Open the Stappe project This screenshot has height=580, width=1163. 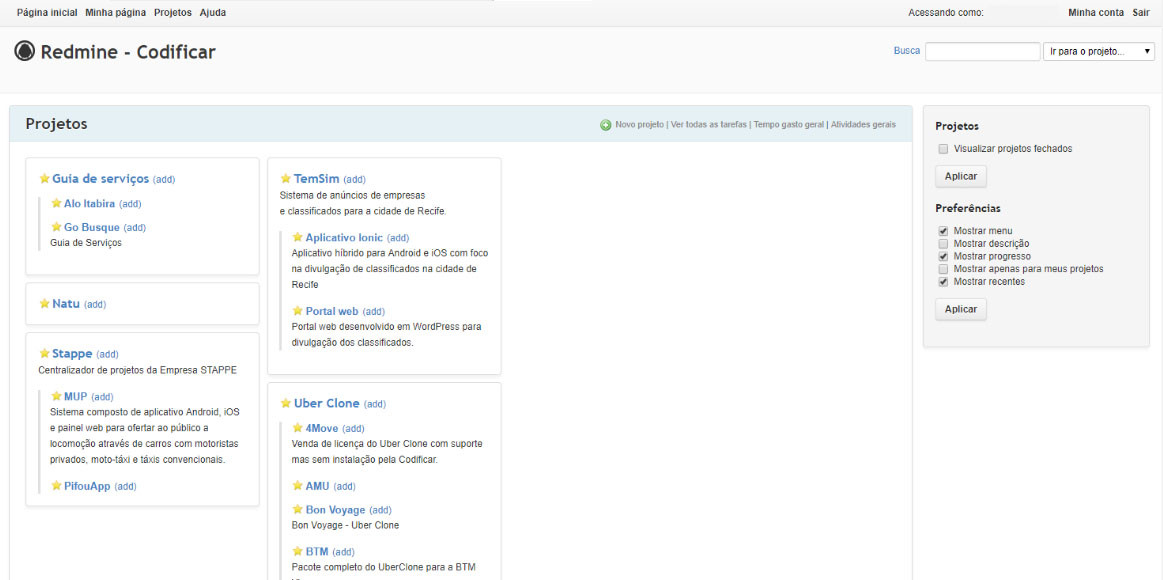click(72, 353)
